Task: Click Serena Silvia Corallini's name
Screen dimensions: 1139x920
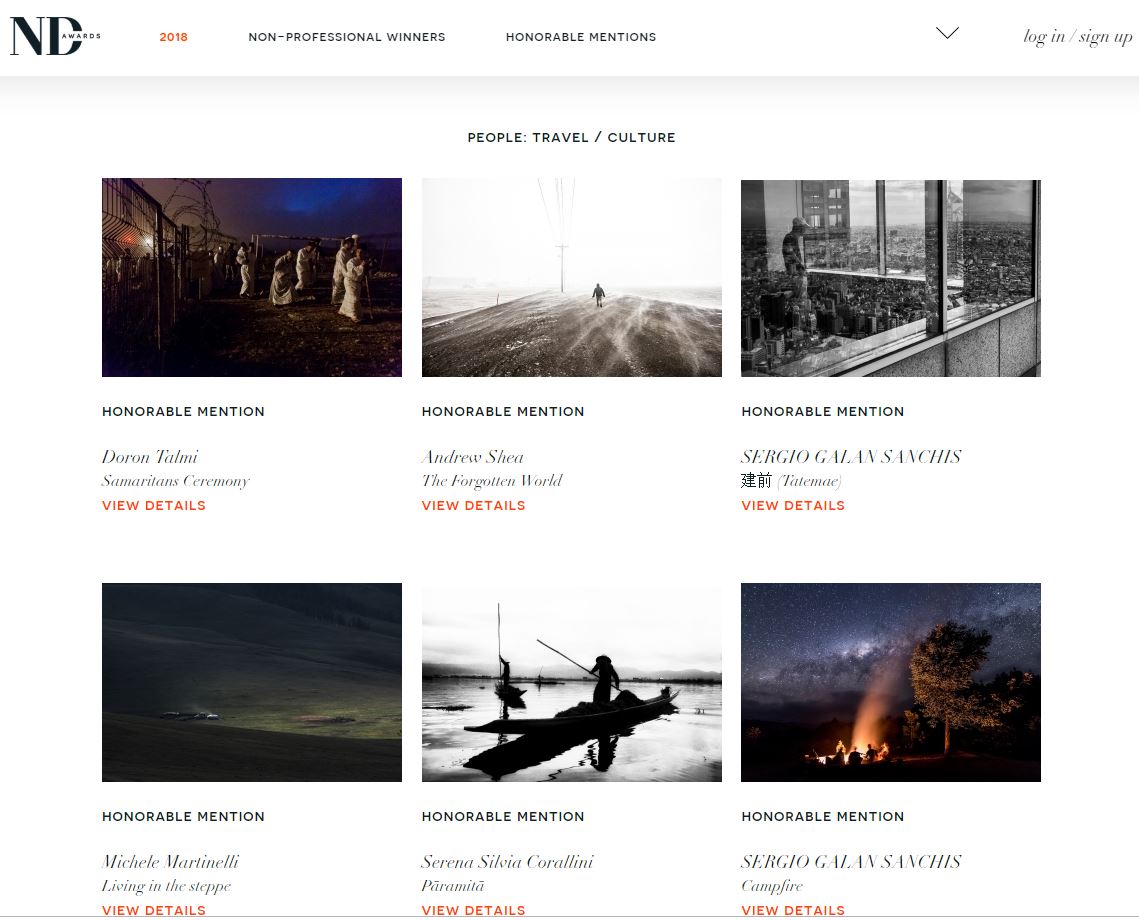Action: (507, 862)
